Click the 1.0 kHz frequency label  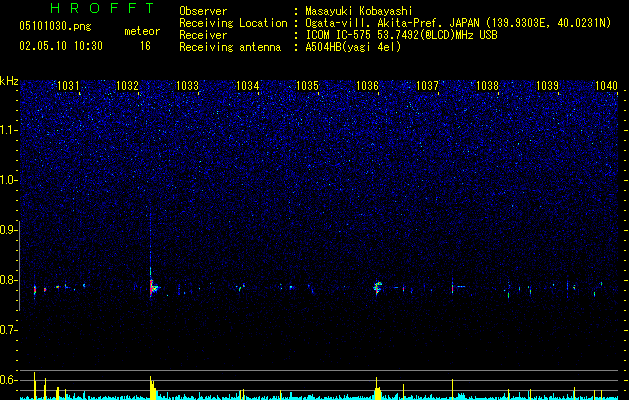(x=8, y=180)
